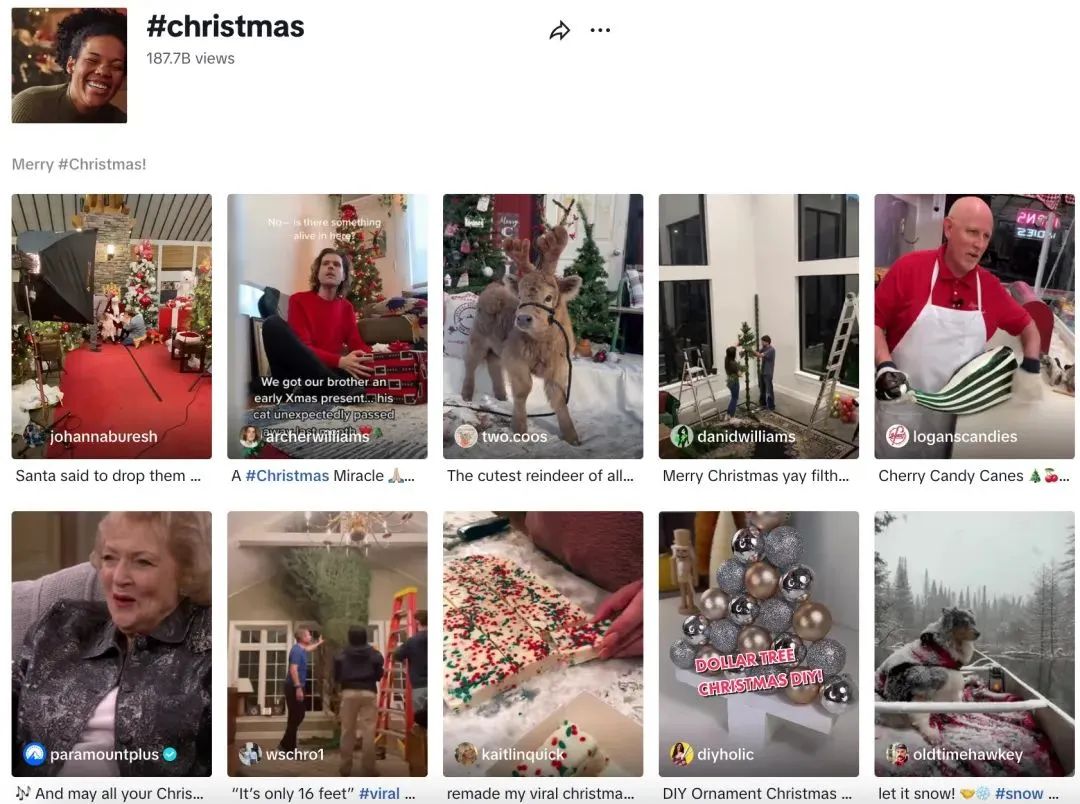
Task: Play the cutest reindeer video
Action: point(543,310)
